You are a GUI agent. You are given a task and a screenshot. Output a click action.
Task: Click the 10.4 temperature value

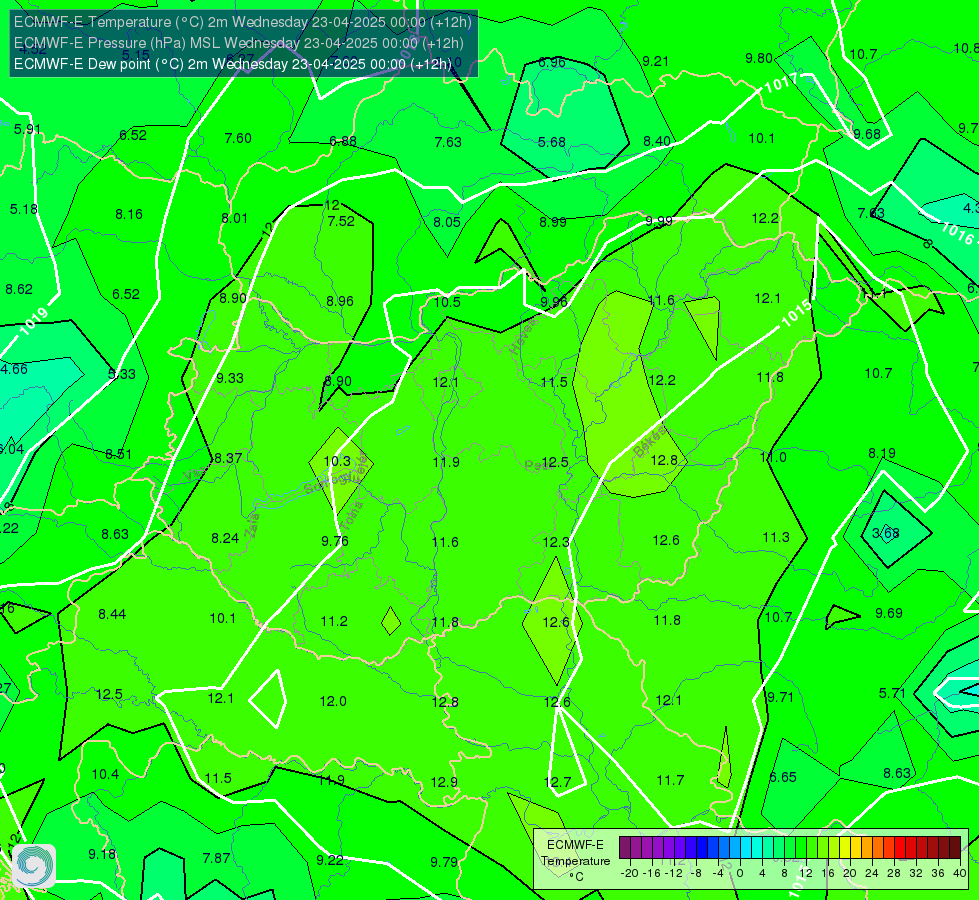(105, 774)
